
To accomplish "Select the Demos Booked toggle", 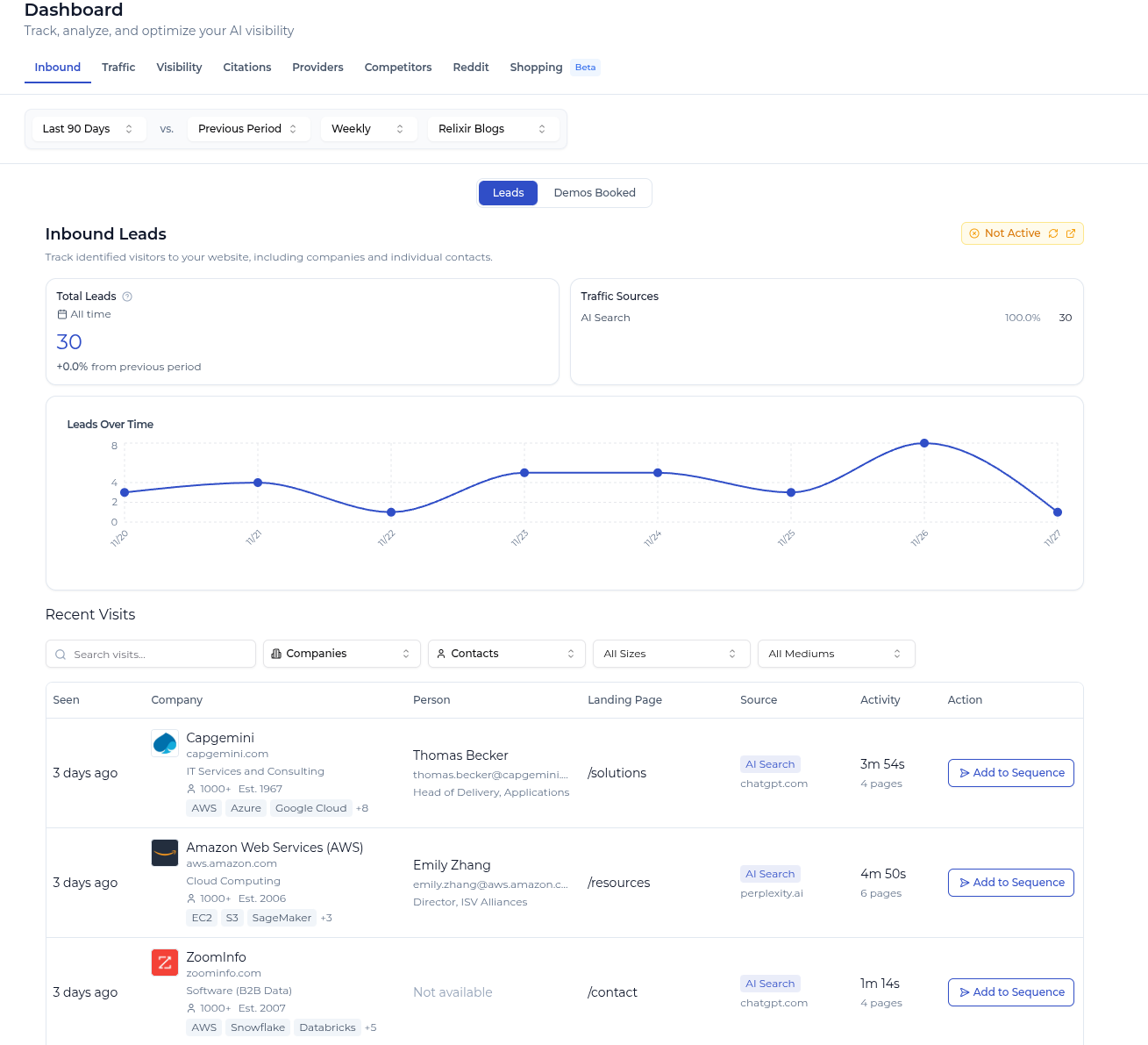I will point(595,193).
